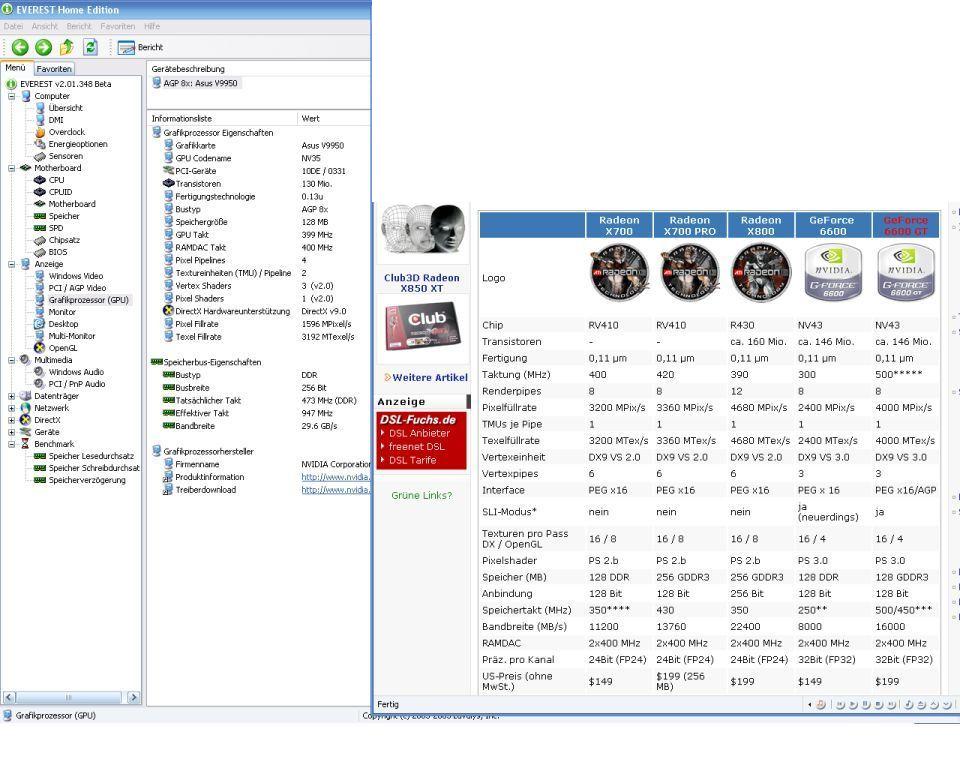Screen dimensions: 960x768
Task: Select the PCI / AGP Video tree item
Action: 77,288
